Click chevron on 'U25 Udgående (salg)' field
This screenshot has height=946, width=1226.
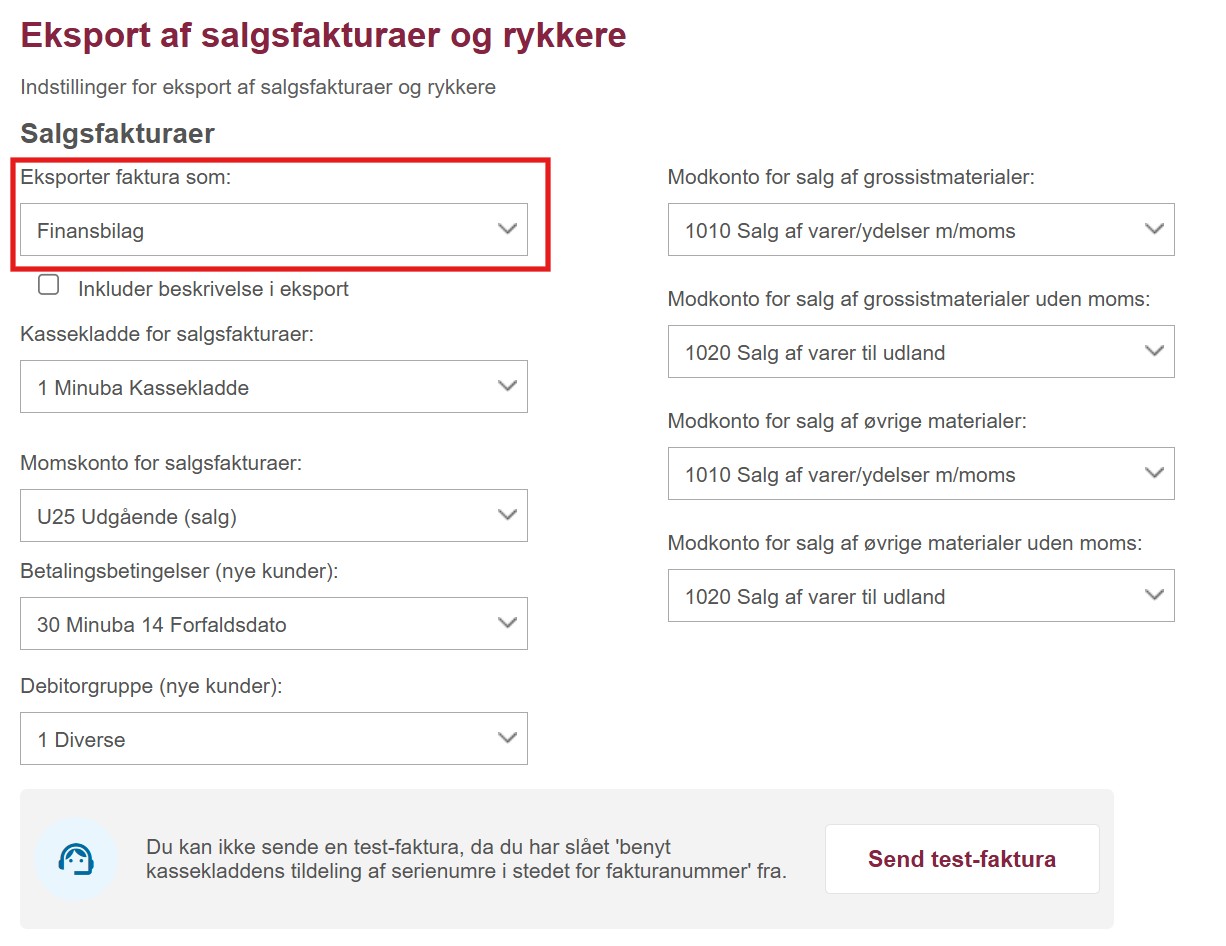[507, 515]
